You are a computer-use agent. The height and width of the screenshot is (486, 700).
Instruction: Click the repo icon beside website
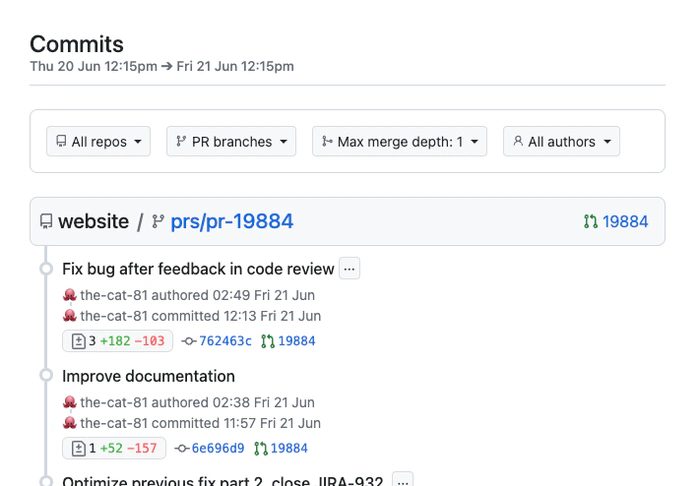click(x=46, y=222)
